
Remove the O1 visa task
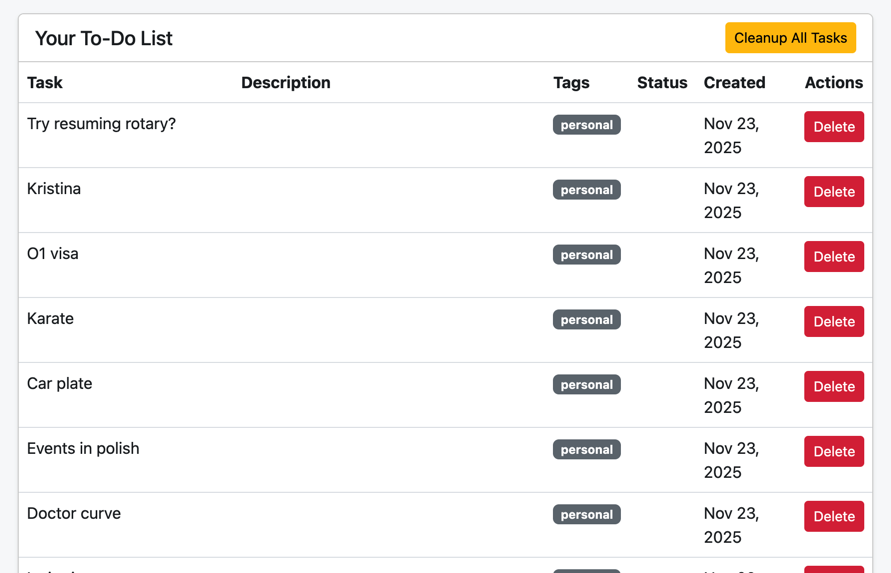(x=833, y=257)
